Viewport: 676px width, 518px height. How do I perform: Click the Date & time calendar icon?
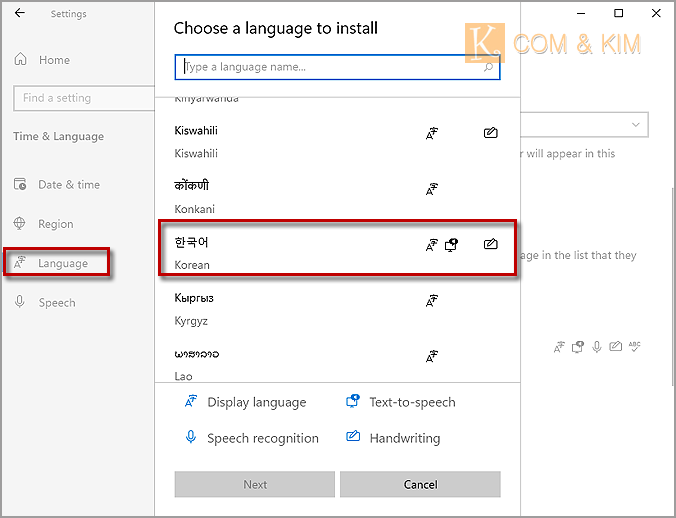tap(20, 184)
